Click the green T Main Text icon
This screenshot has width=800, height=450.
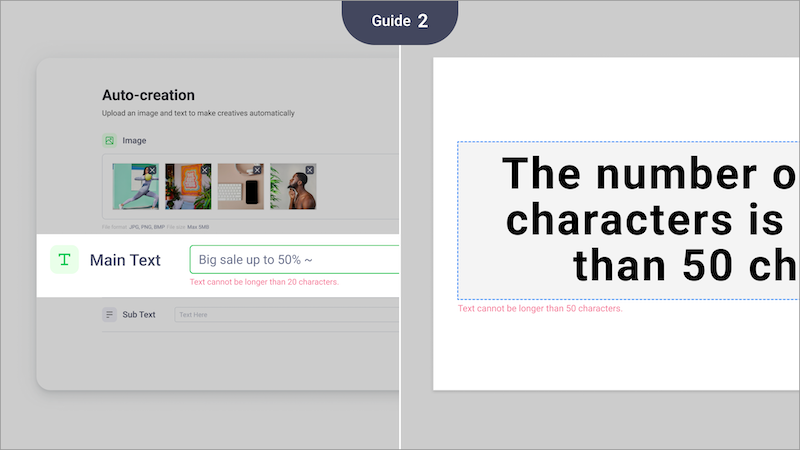(x=64, y=260)
